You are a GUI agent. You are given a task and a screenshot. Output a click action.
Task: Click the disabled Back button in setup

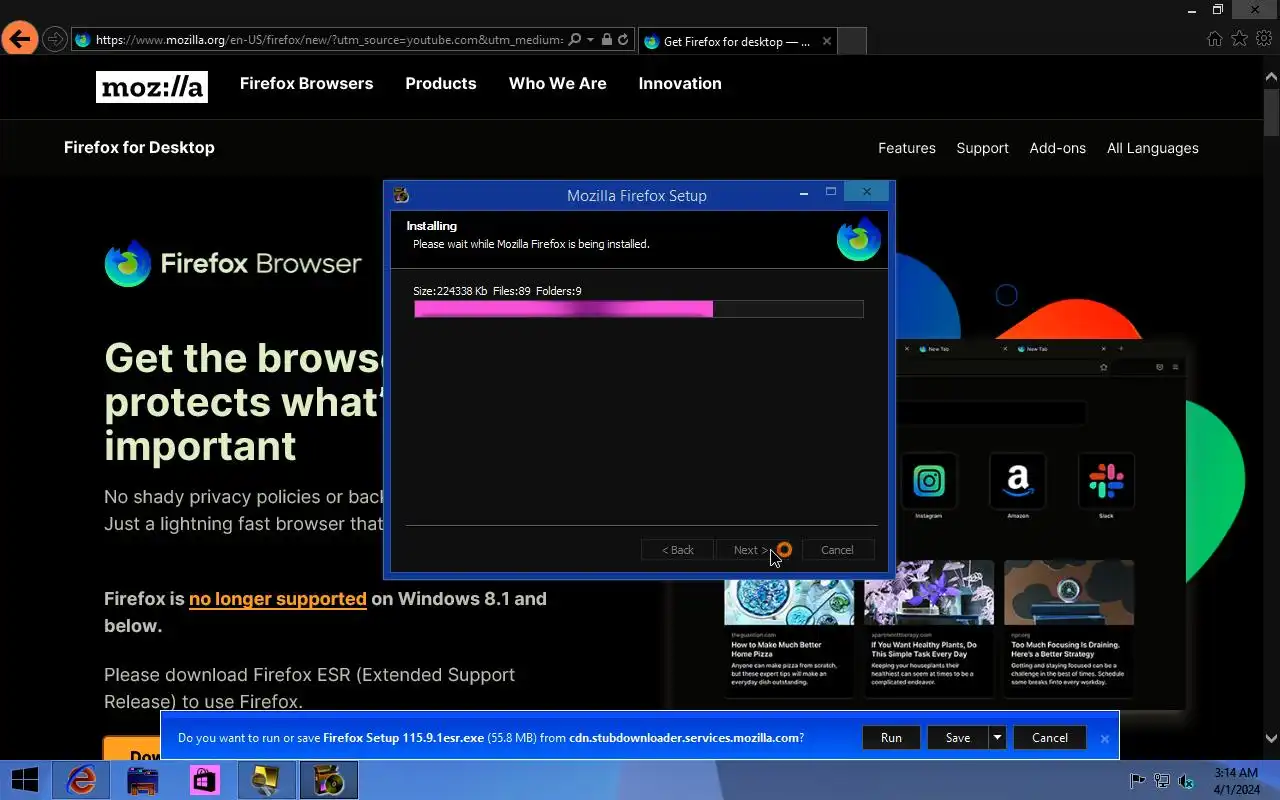tap(677, 550)
